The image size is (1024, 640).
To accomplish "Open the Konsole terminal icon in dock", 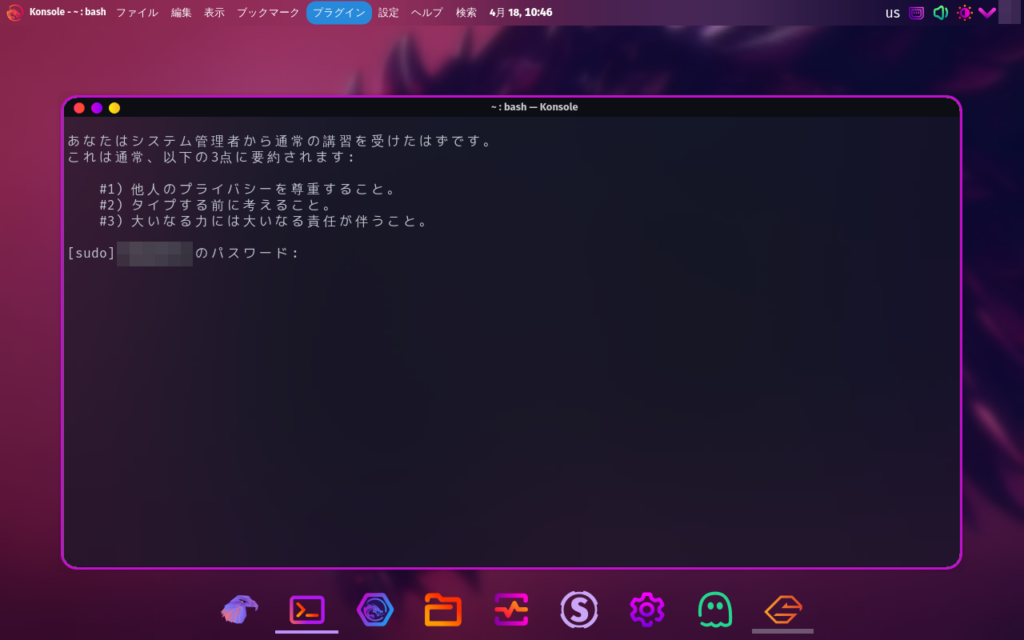I will click(306, 608).
